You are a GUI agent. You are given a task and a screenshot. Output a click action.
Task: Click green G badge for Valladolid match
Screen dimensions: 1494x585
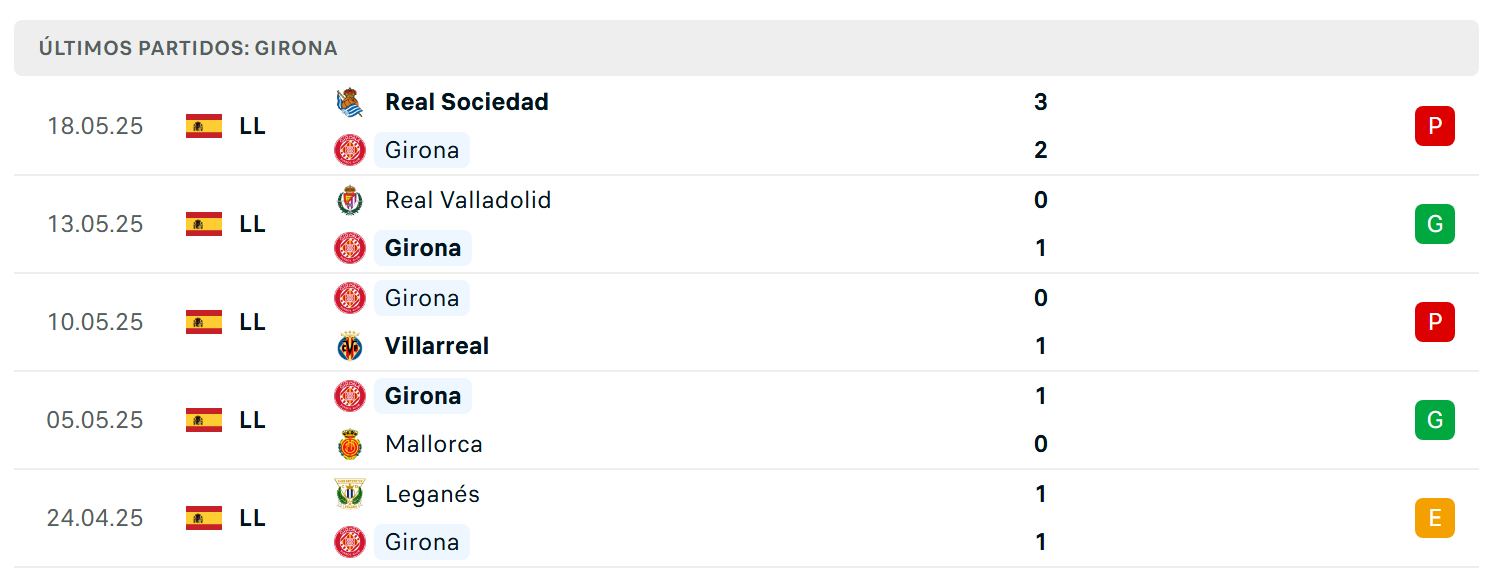(1435, 224)
